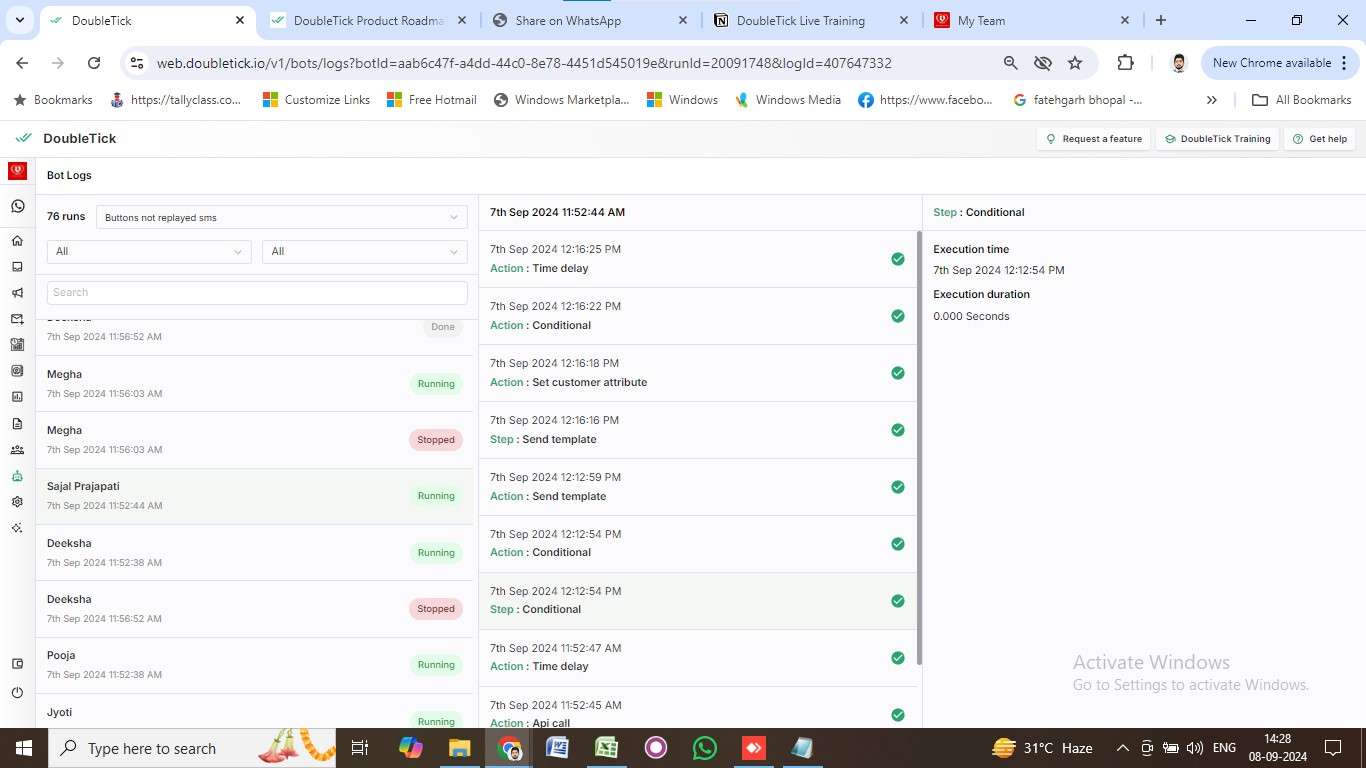Open the Chrome three-dot menu

click(1343, 63)
